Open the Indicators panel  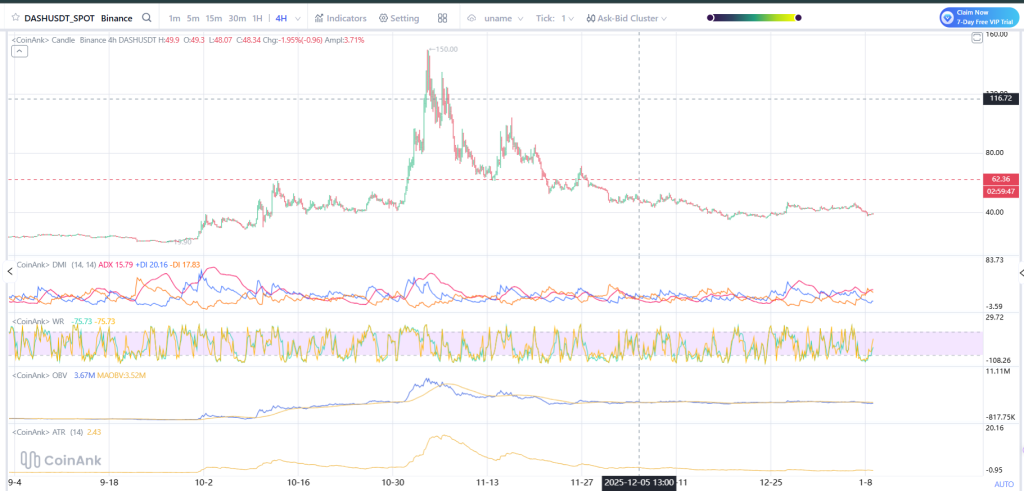340,18
